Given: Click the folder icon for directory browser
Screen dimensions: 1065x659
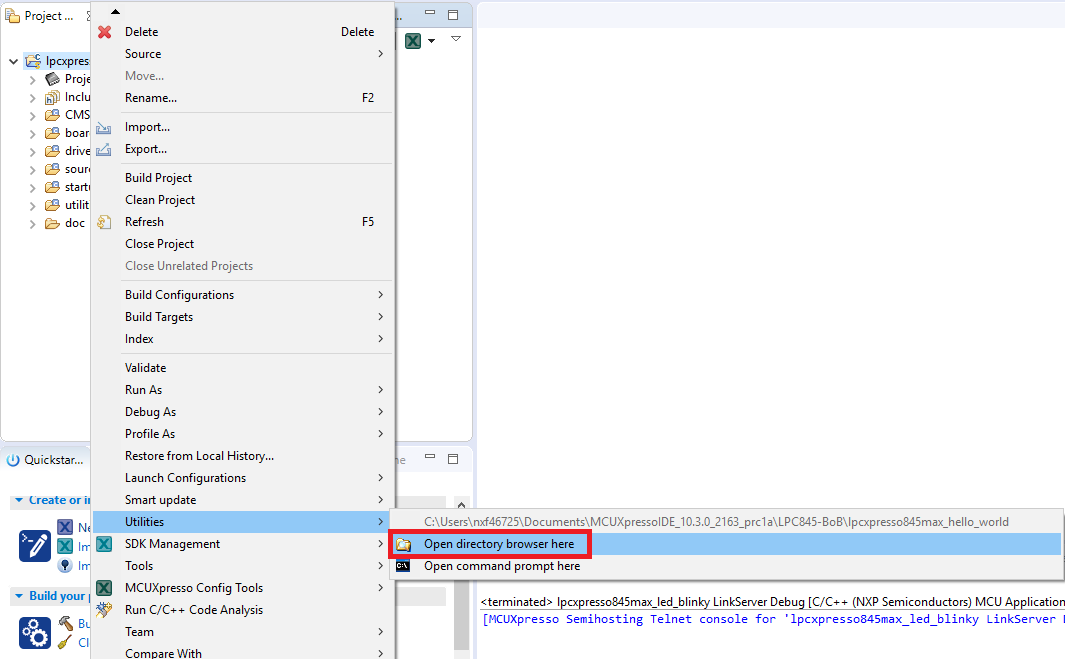Looking at the screenshot, I should (x=403, y=544).
